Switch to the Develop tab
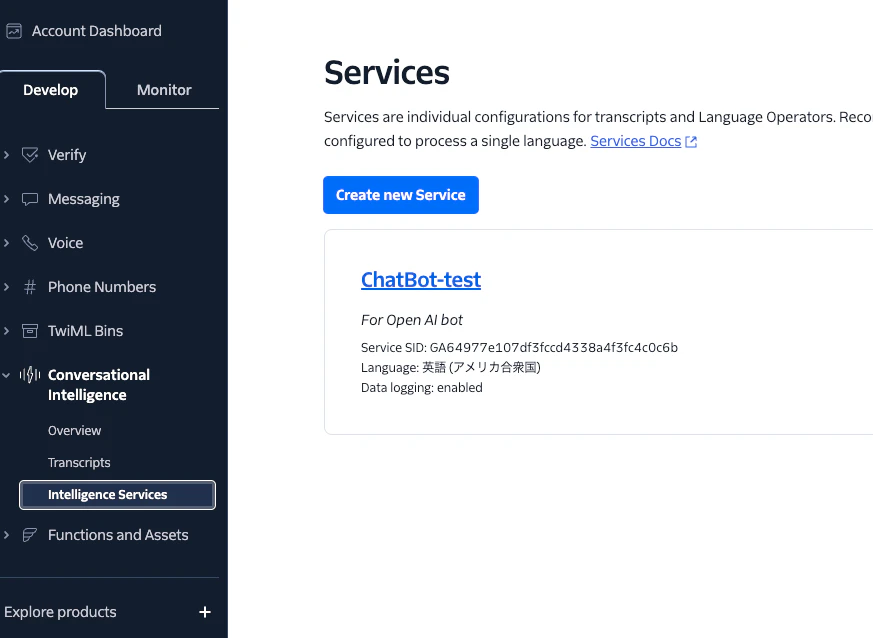Image resolution: width=873 pixels, height=638 pixels. 51,90
